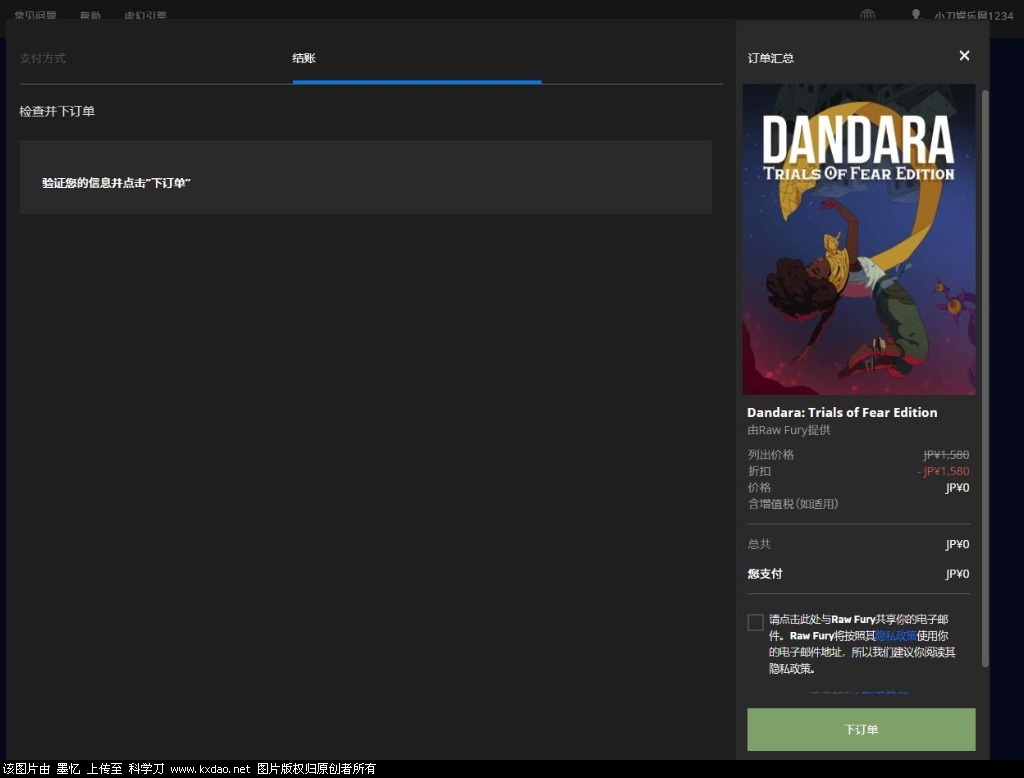
Task: Click the order summary vertical scrollbar
Action: point(985,380)
